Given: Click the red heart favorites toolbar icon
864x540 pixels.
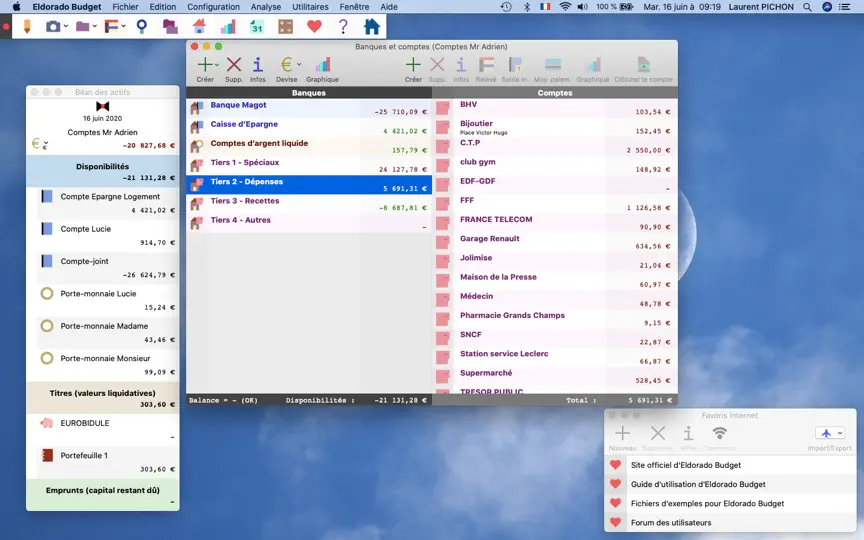Looking at the screenshot, I should click(314, 26).
